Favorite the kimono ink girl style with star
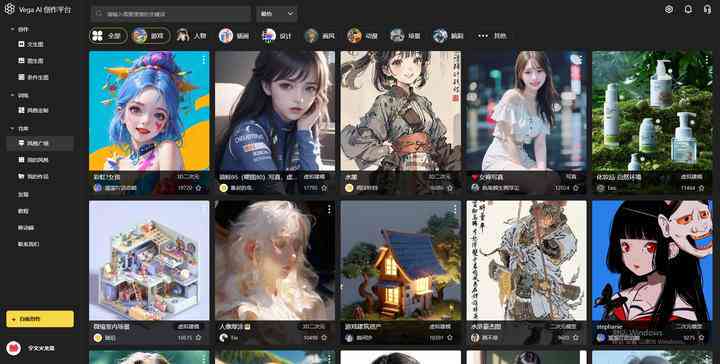720x364 pixels. [450, 188]
